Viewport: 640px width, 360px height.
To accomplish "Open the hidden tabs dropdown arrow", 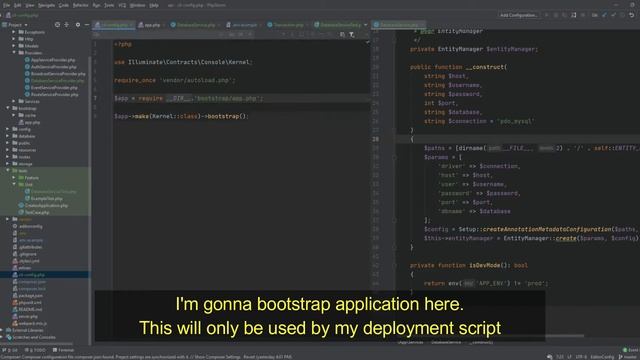I will [365, 25].
